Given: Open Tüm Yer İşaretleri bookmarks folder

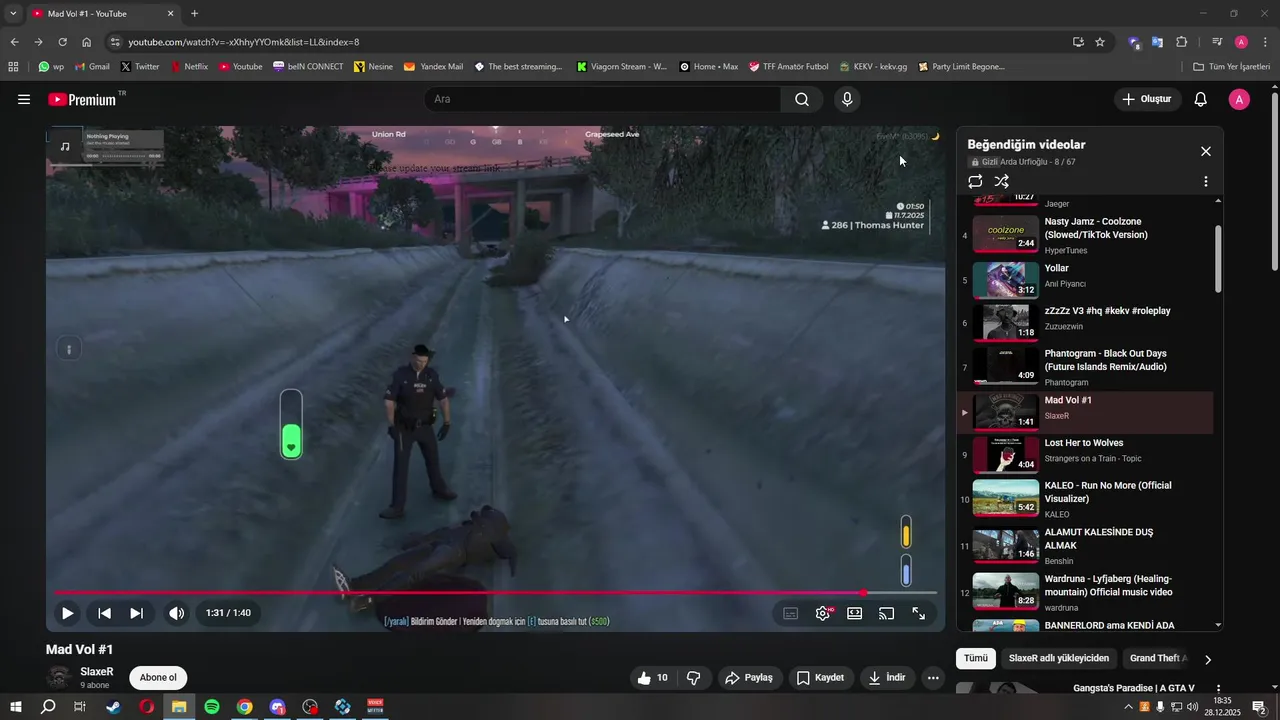Looking at the screenshot, I should click(1232, 67).
